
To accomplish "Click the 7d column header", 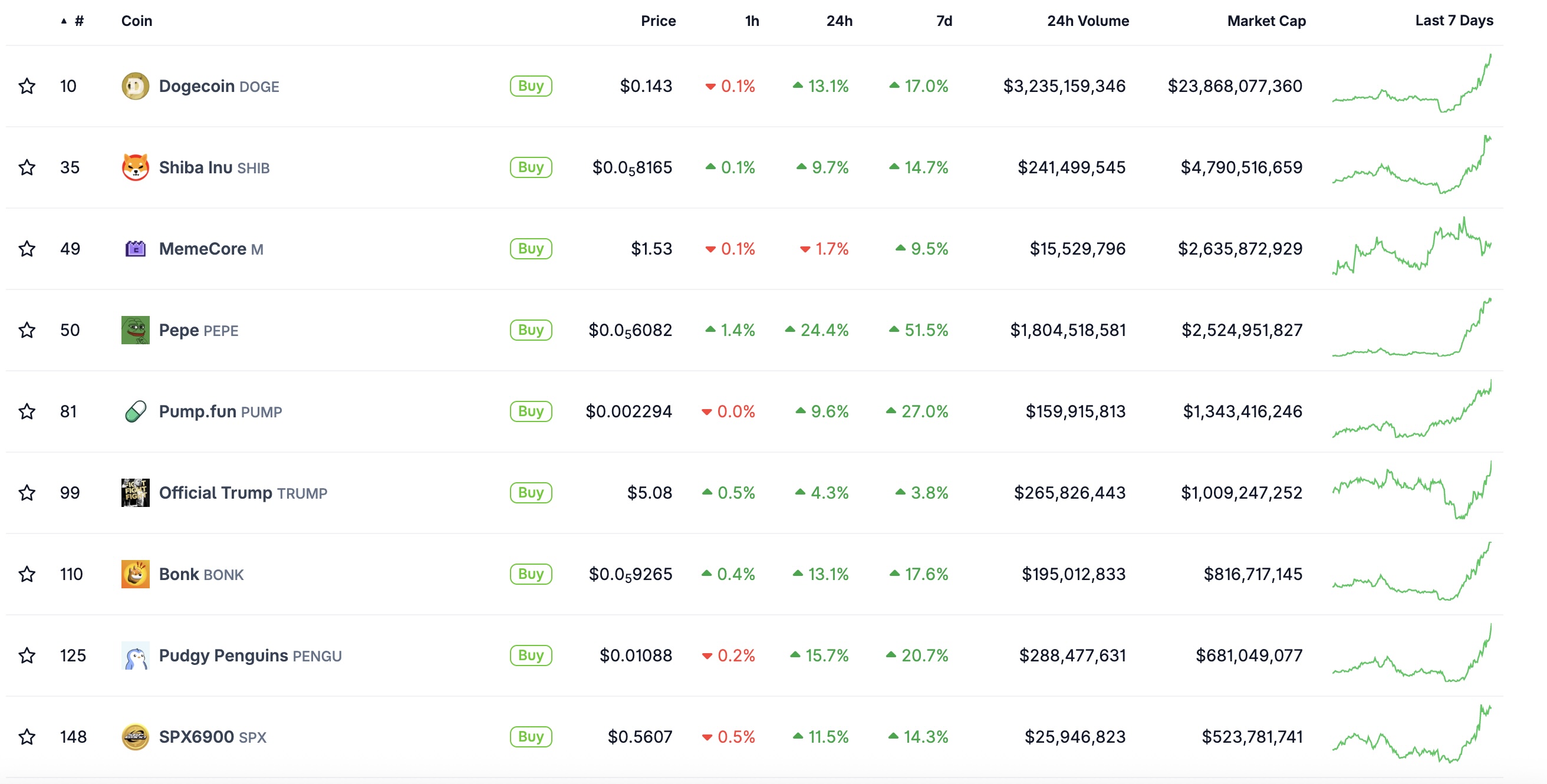I will point(944,21).
